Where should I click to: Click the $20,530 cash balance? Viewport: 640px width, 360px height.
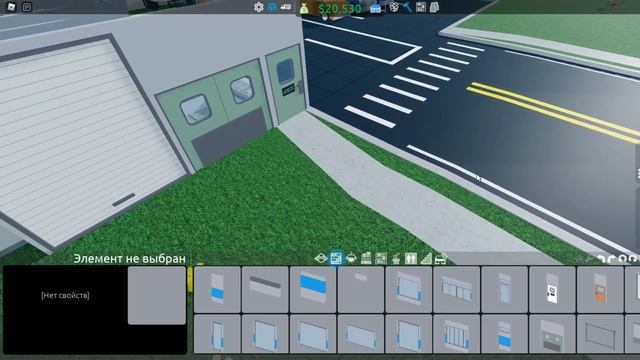pos(340,8)
